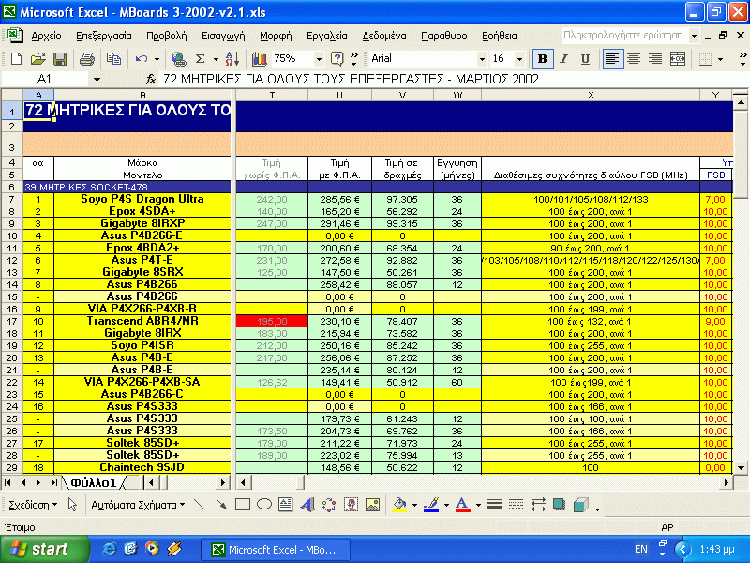
Task: Select the Oval drawing tool
Action: coord(264,504)
